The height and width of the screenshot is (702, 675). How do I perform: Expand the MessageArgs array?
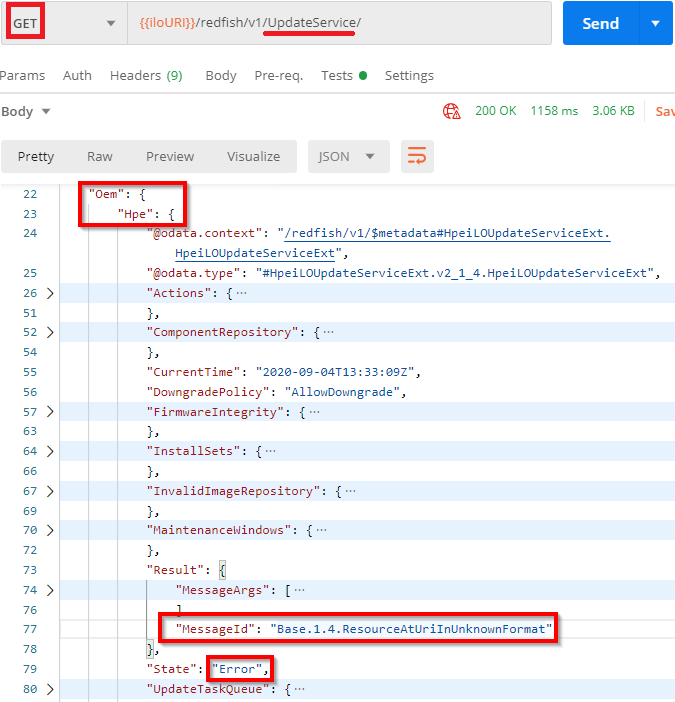(x=50, y=590)
